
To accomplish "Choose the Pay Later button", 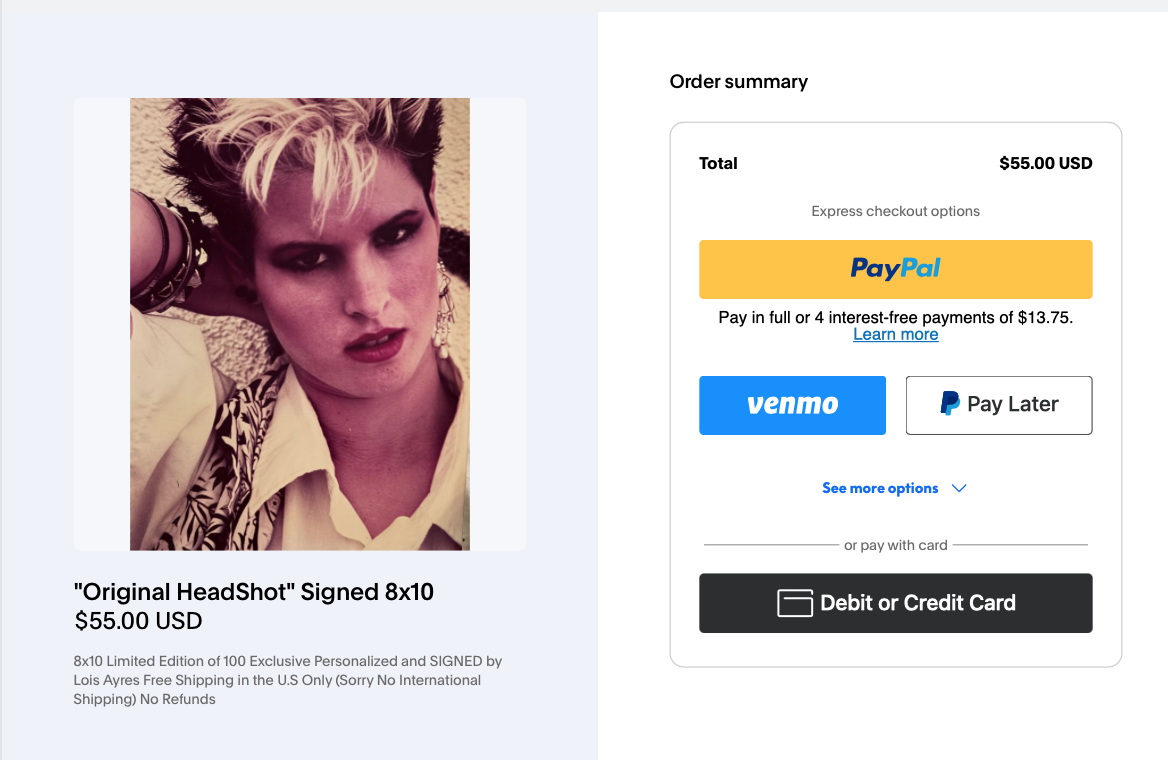I will 999,405.
